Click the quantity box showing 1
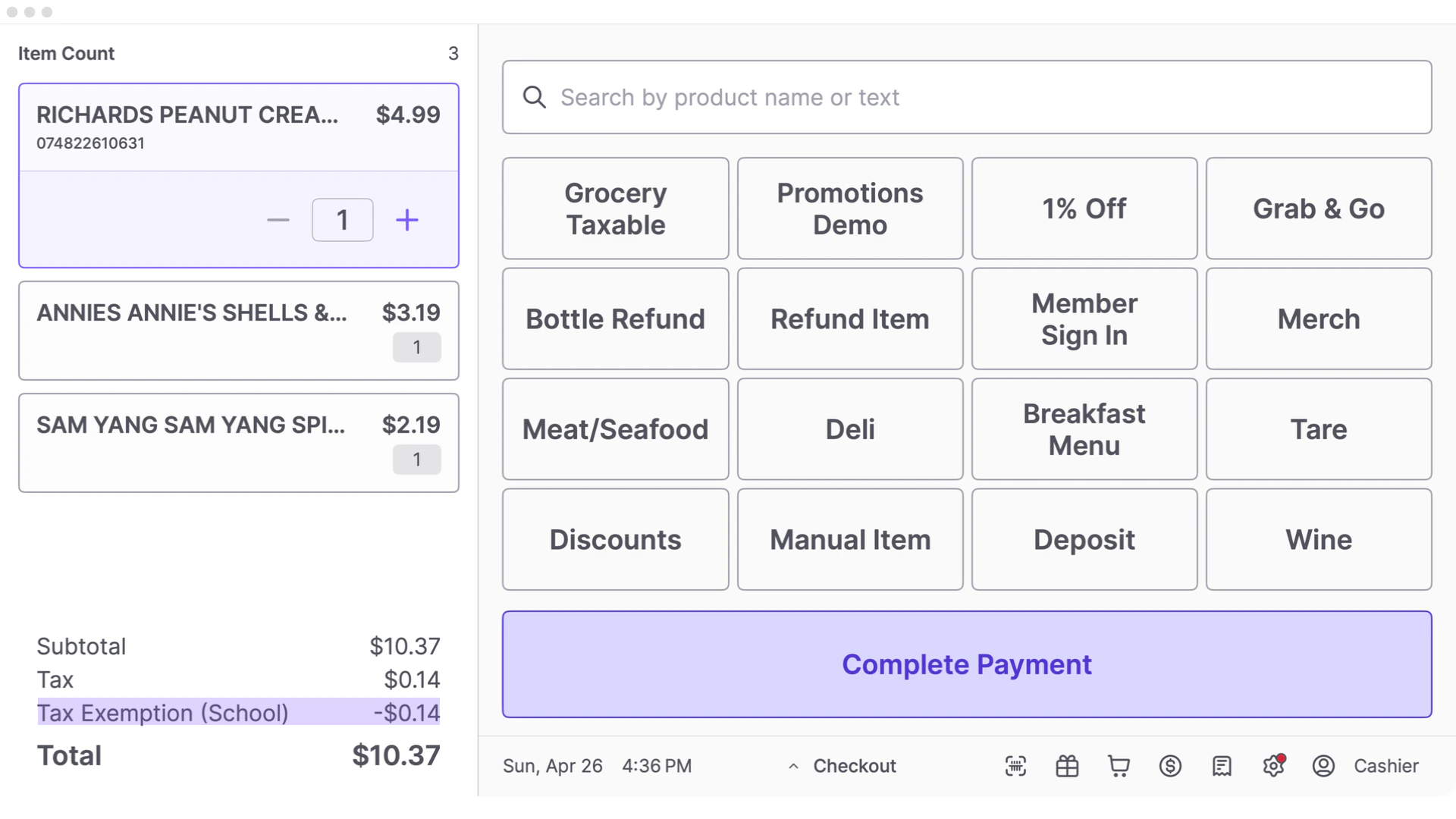 342,220
